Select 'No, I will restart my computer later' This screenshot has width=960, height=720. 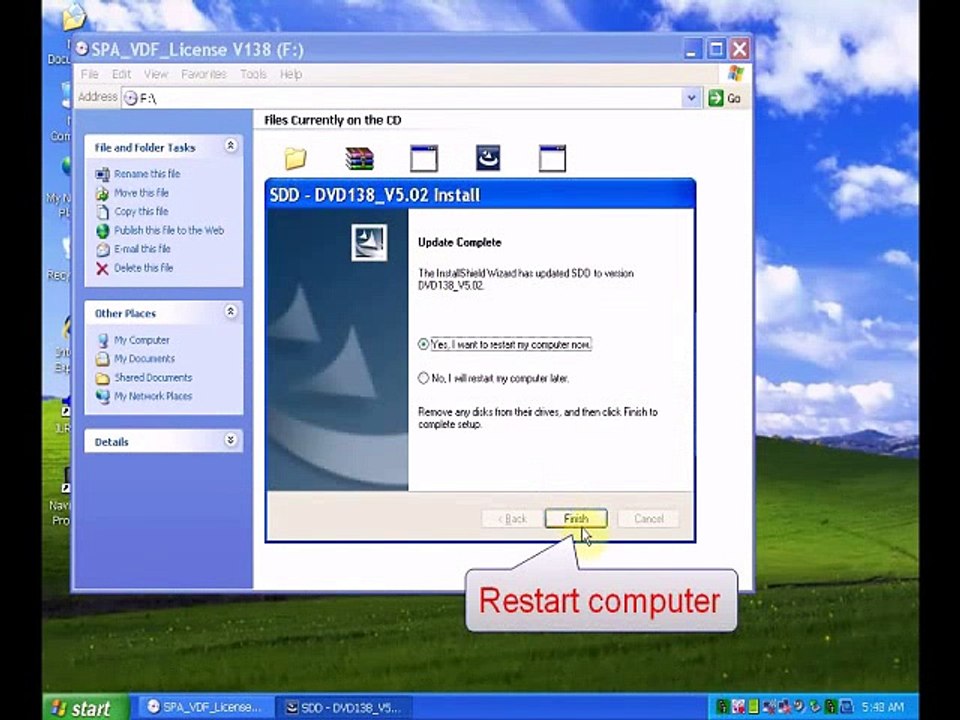click(x=424, y=379)
